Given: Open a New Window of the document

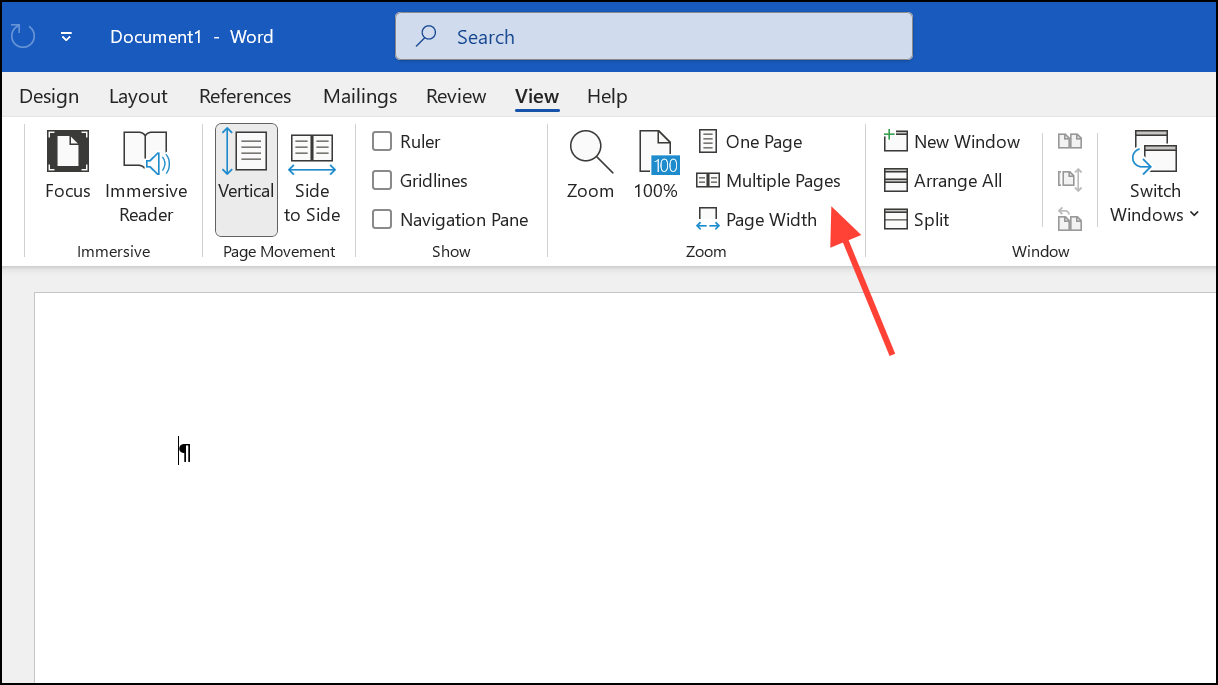Looking at the screenshot, I should pos(952,141).
